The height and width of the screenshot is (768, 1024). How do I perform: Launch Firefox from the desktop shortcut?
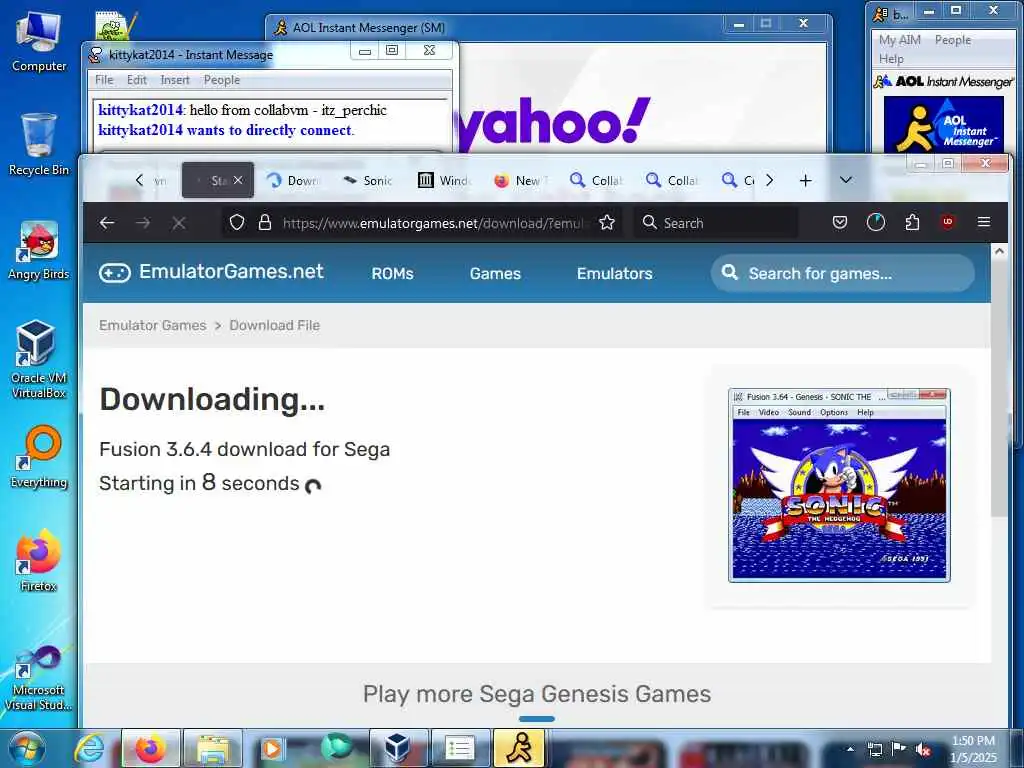[x=39, y=560]
